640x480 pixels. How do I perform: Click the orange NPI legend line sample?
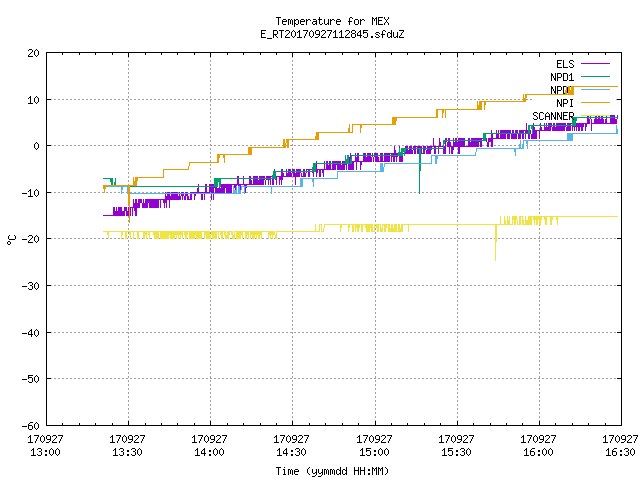pyautogui.click(x=596, y=102)
